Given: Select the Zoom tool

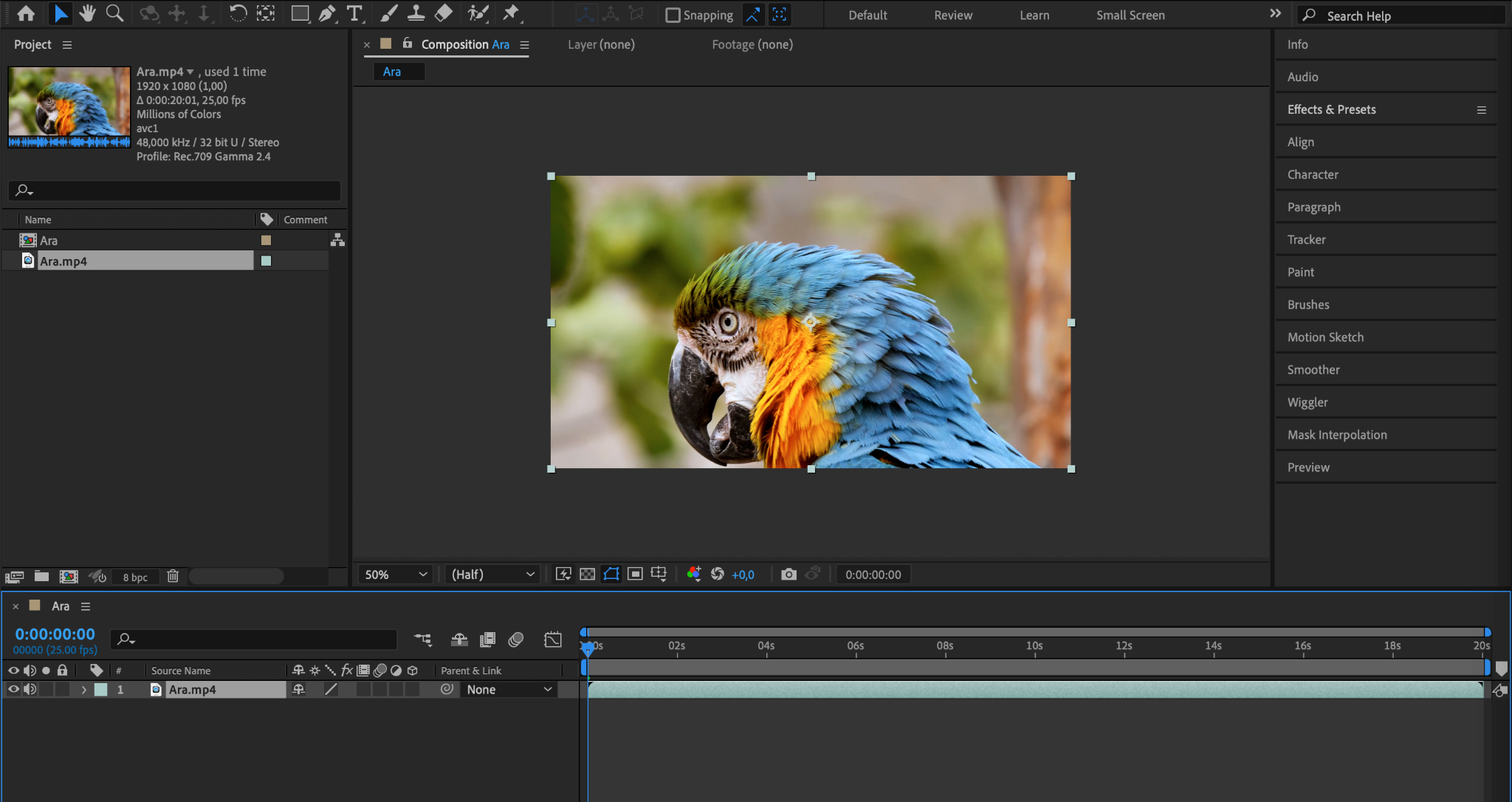Looking at the screenshot, I should pyautogui.click(x=114, y=13).
